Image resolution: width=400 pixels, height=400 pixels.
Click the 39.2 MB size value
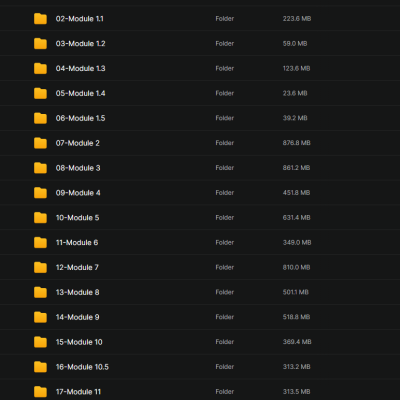click(295, 118)
